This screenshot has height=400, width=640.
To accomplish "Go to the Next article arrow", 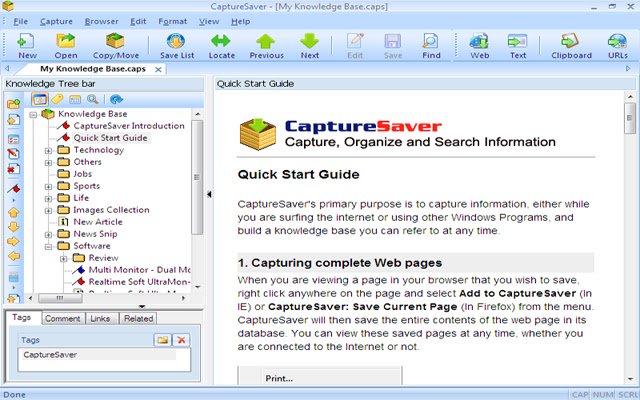I will pyautogui.click(x=309, y=41).
